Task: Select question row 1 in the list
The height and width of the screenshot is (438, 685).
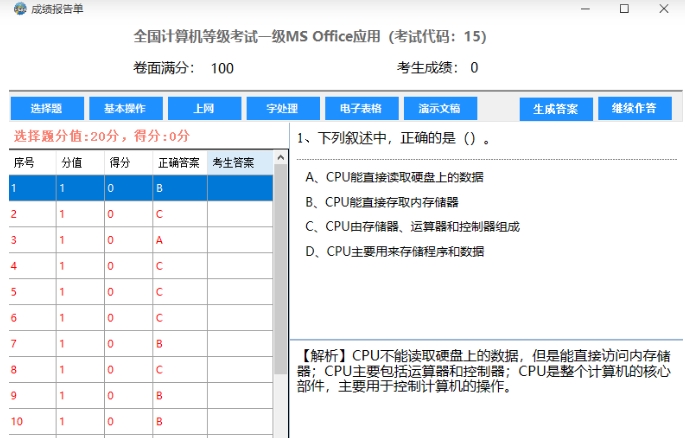Action: [x=141, y=188]
